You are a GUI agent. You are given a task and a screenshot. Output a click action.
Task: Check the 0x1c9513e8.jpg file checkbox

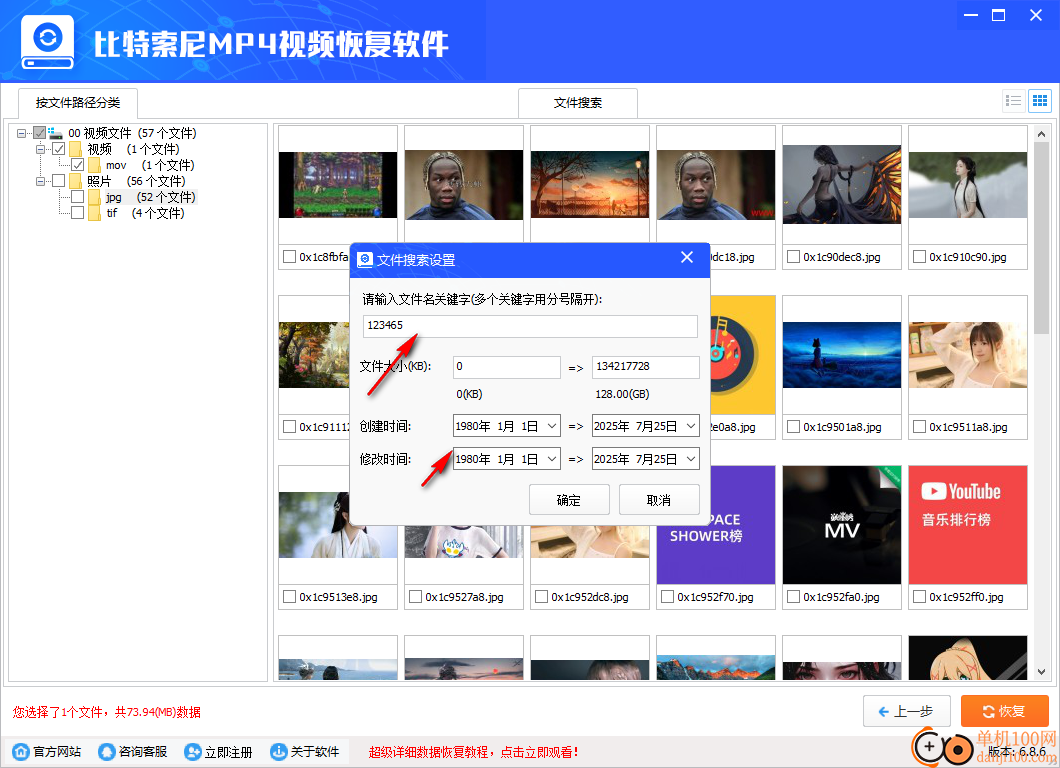[289, 596]
